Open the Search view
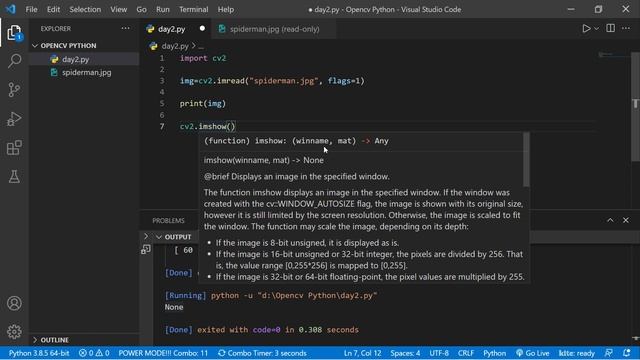The height and width of the screenshot is (360, 640). pyautogui.click(x=14, y=61)
